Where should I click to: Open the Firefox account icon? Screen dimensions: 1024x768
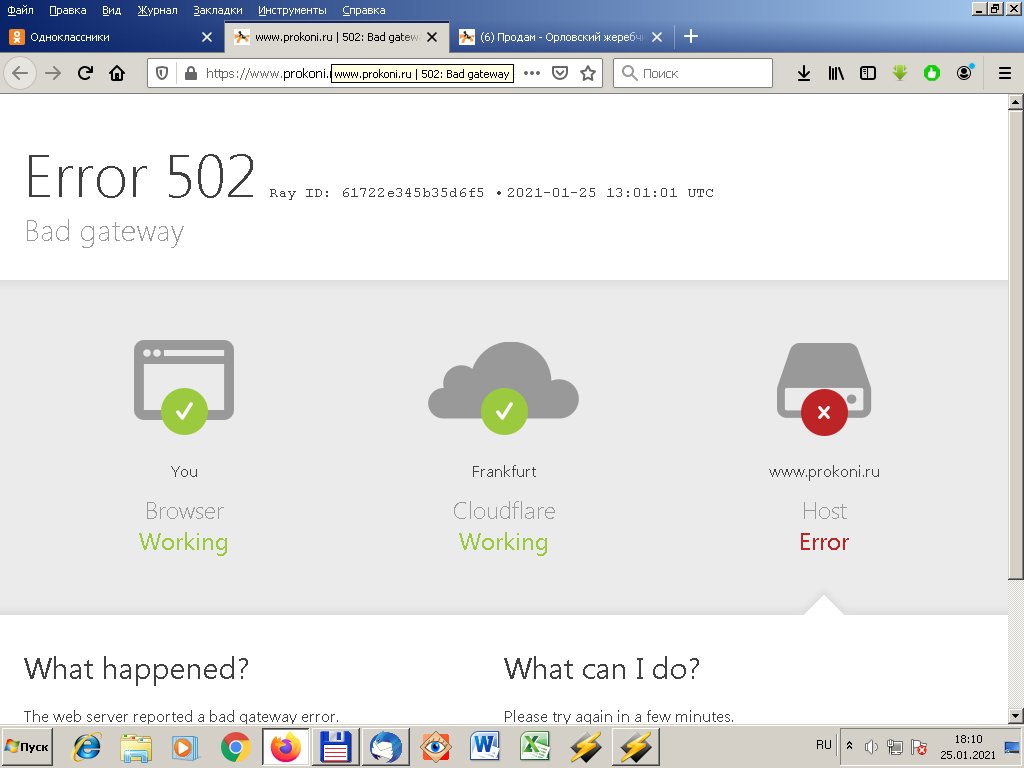pyautogui.click(x=964, y=73)
